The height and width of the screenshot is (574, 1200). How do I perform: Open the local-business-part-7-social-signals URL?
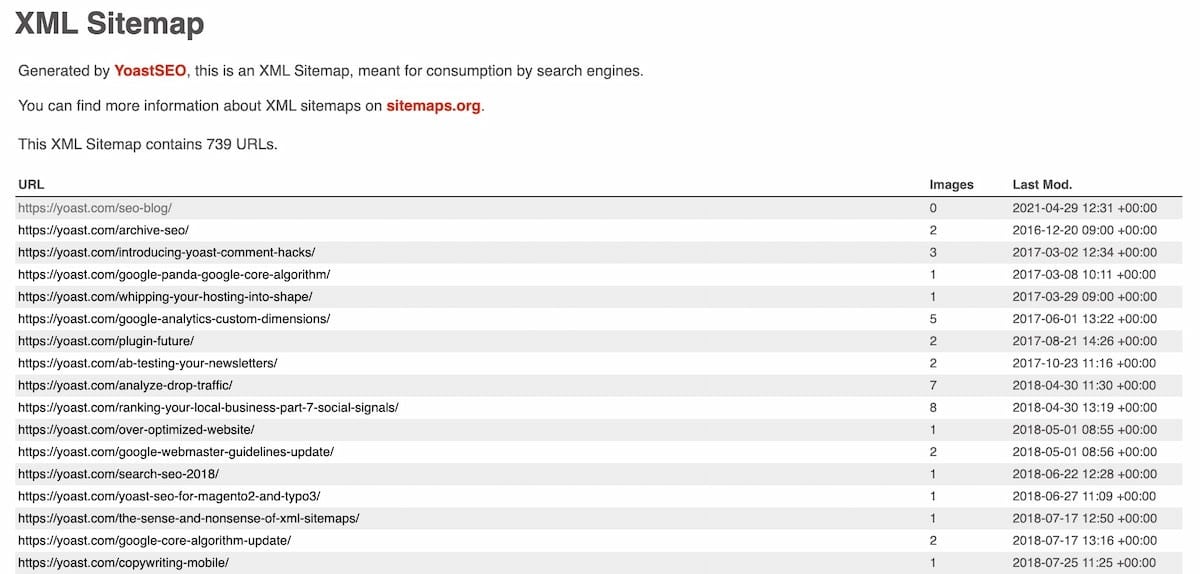click(208, 407)
